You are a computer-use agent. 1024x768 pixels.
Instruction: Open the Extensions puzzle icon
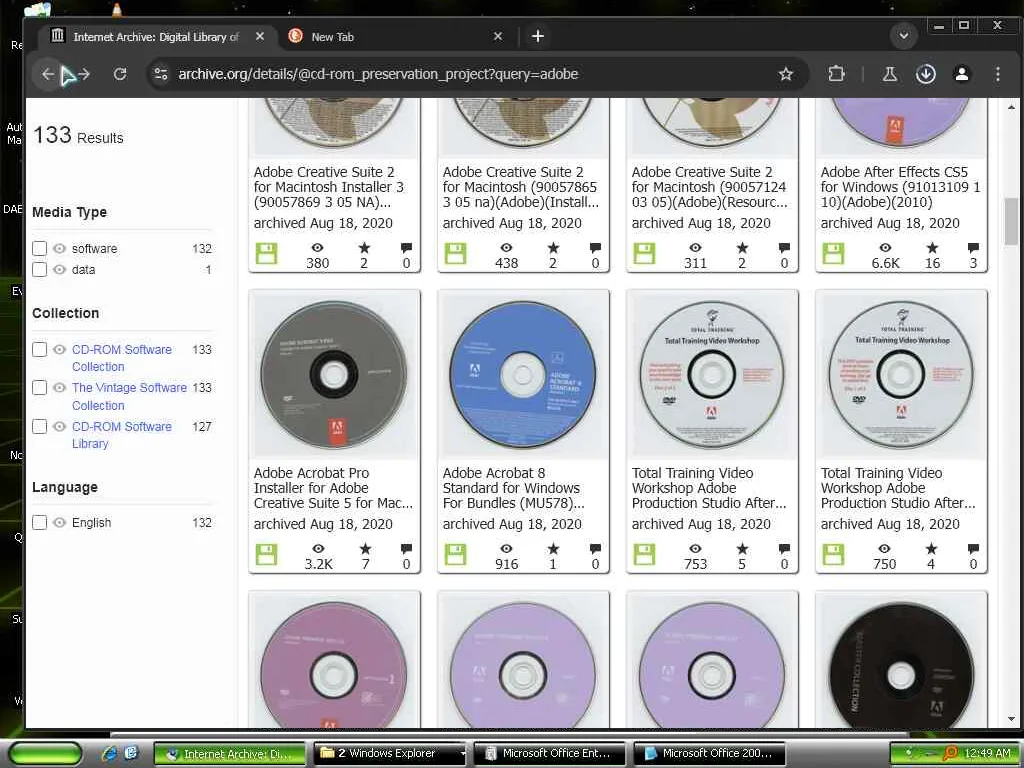point(837,74)
